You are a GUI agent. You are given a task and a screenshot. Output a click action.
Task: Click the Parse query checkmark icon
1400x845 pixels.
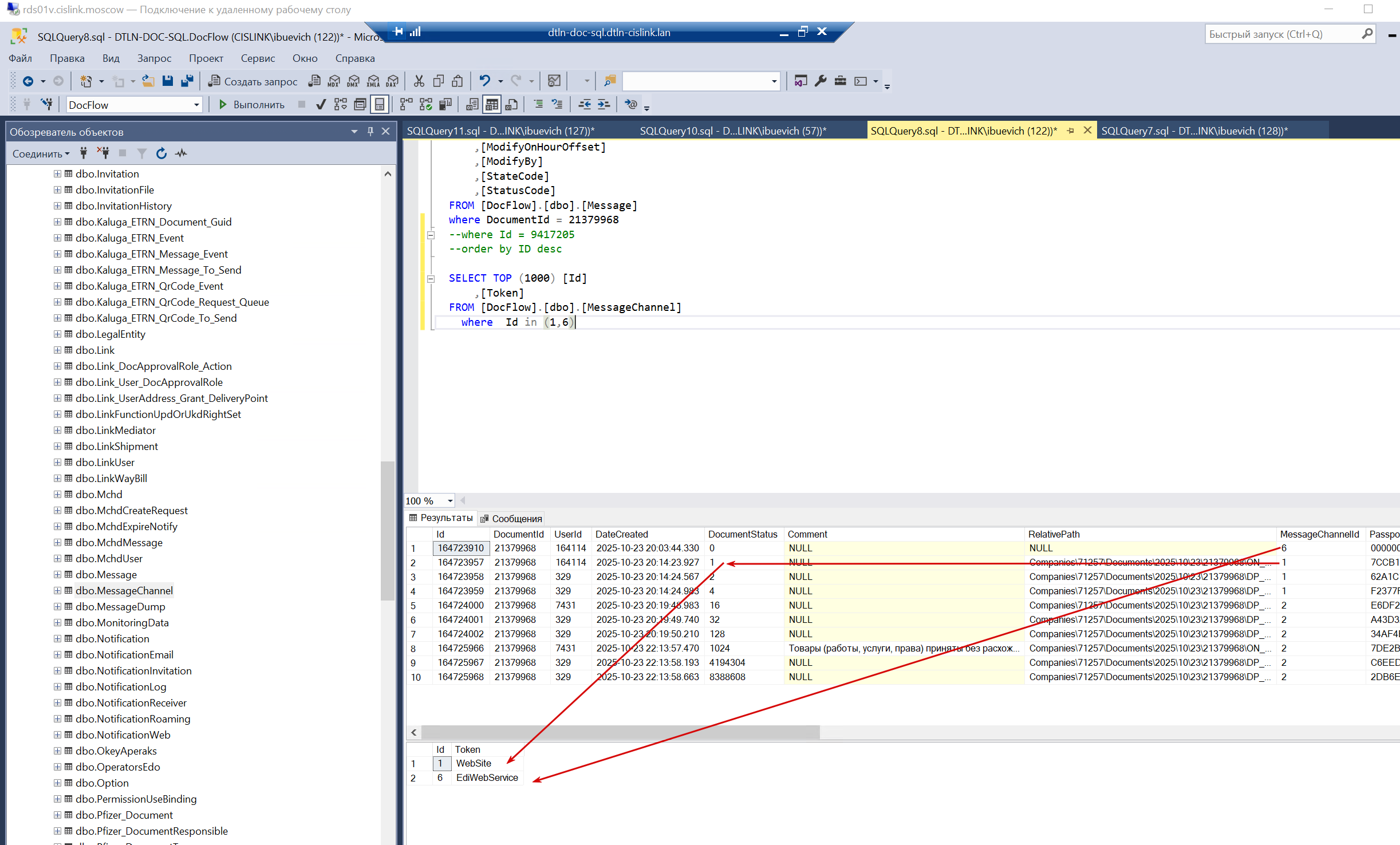(321, 105)
